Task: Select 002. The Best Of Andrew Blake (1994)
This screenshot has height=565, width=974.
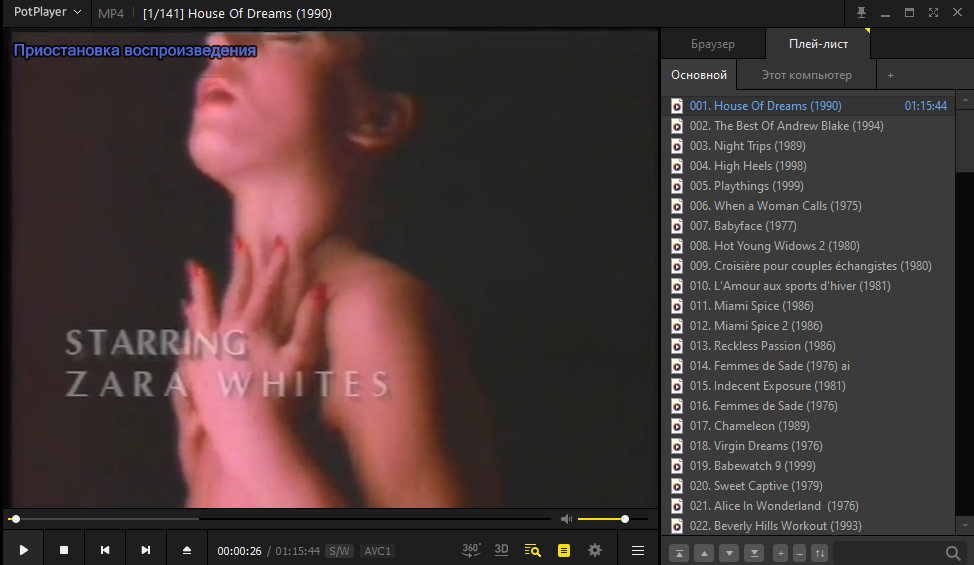Action: tap(809, 125)
